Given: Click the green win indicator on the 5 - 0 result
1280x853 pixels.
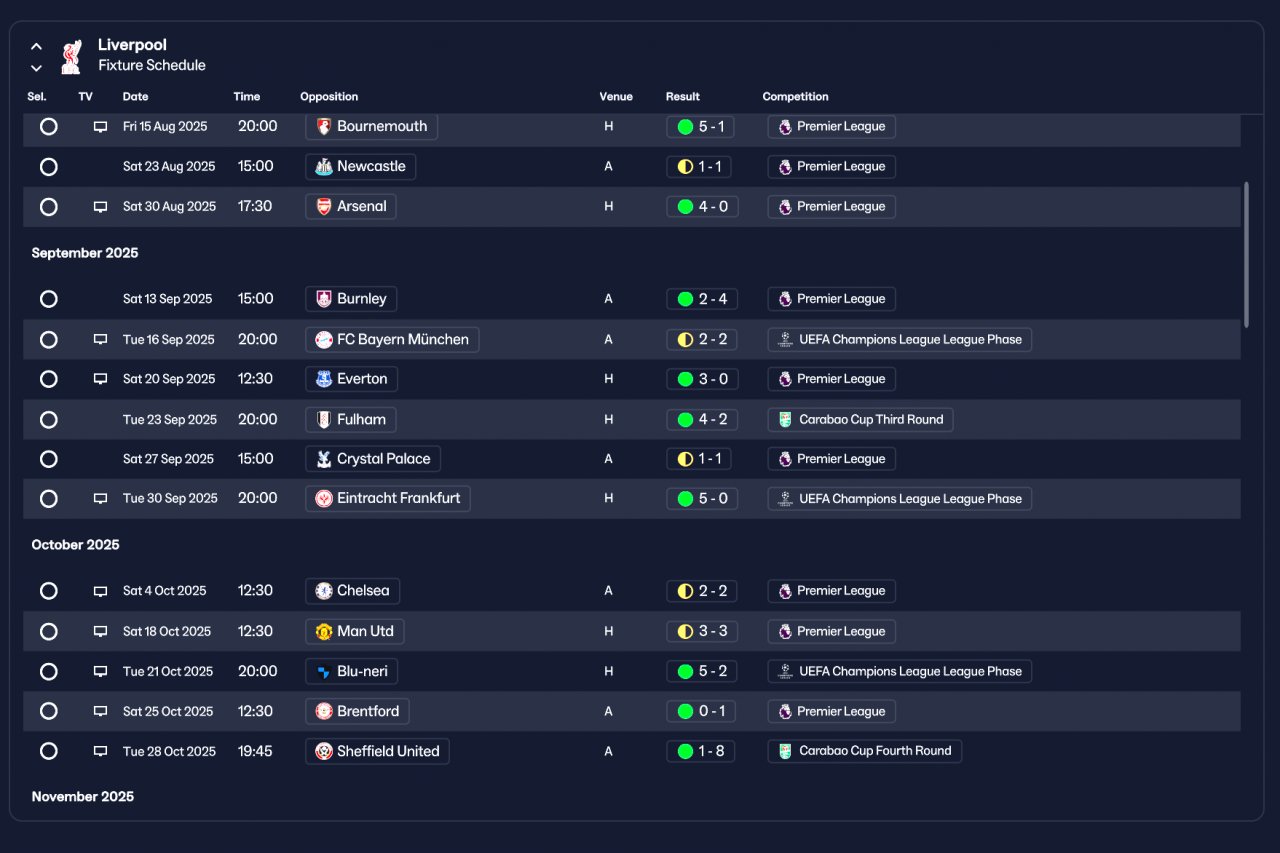Looking at the screenshot, I should (x=685, y=498).
